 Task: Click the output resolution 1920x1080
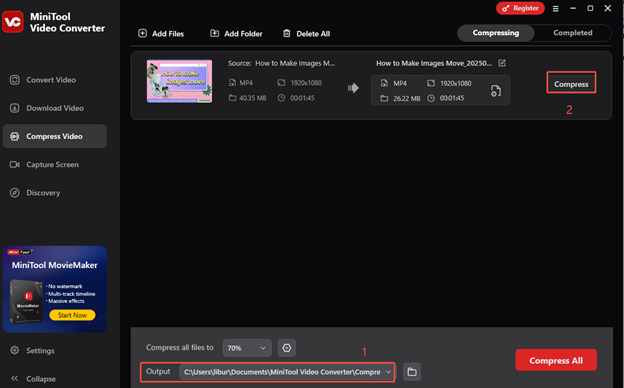pos(456,83)
